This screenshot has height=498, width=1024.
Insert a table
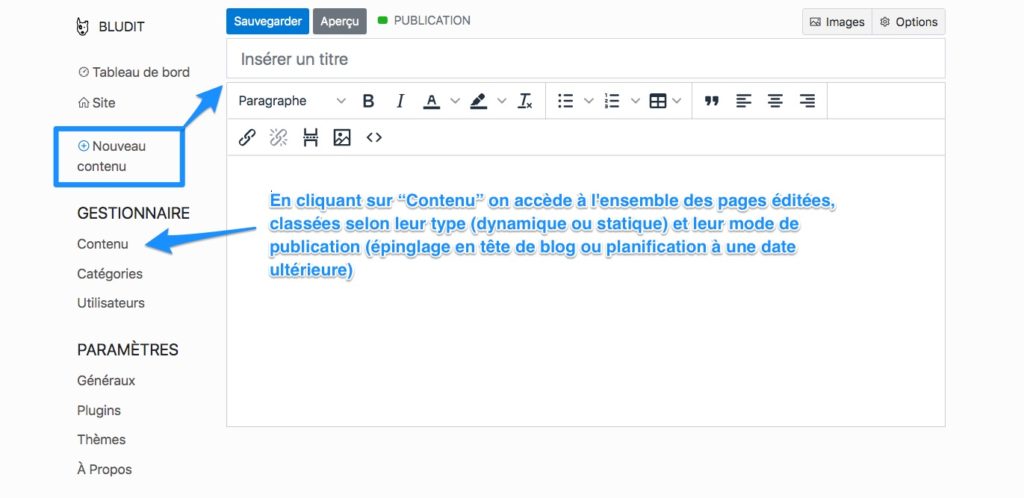658,101
